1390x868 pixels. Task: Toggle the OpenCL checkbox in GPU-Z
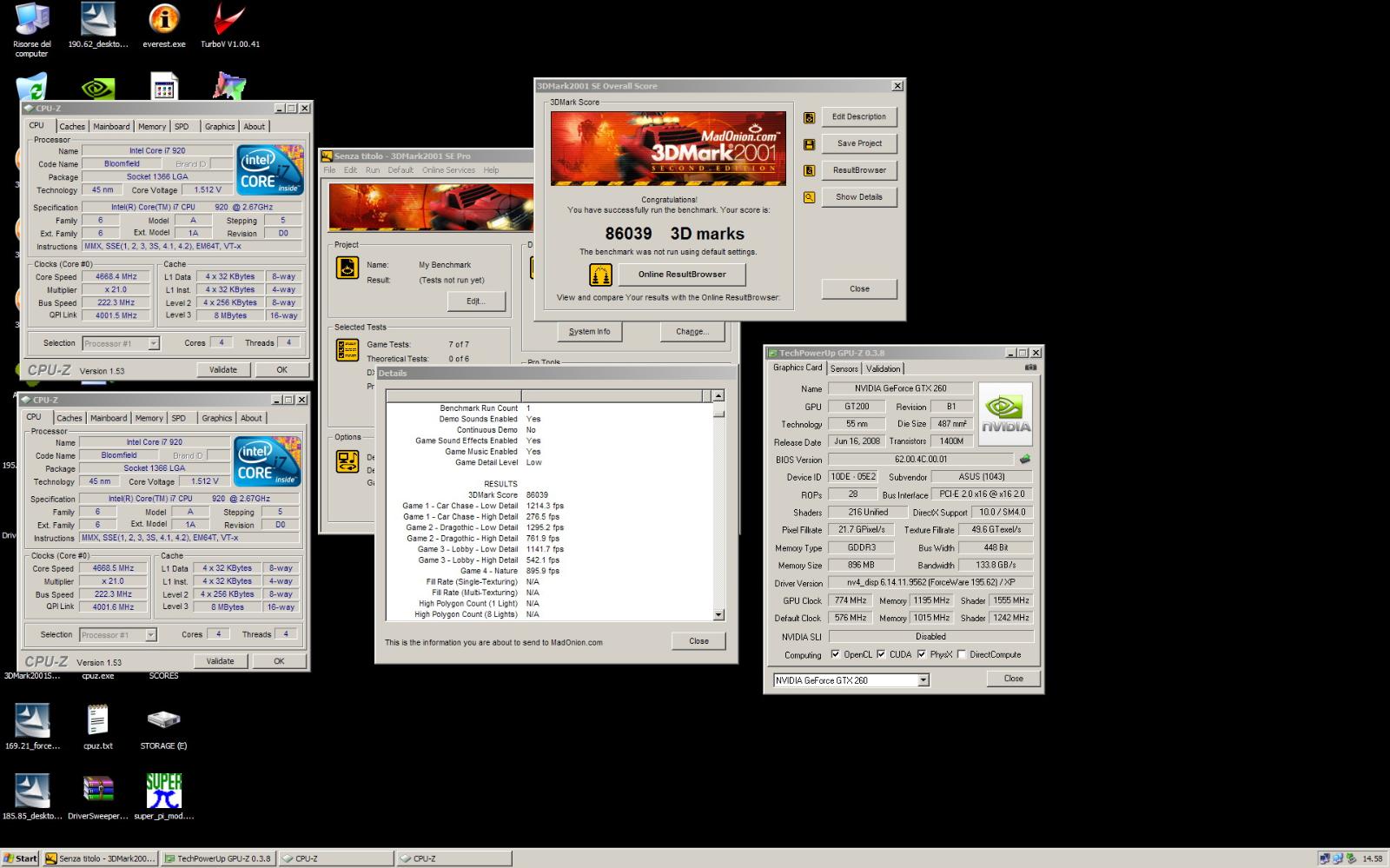click(835, 654)
